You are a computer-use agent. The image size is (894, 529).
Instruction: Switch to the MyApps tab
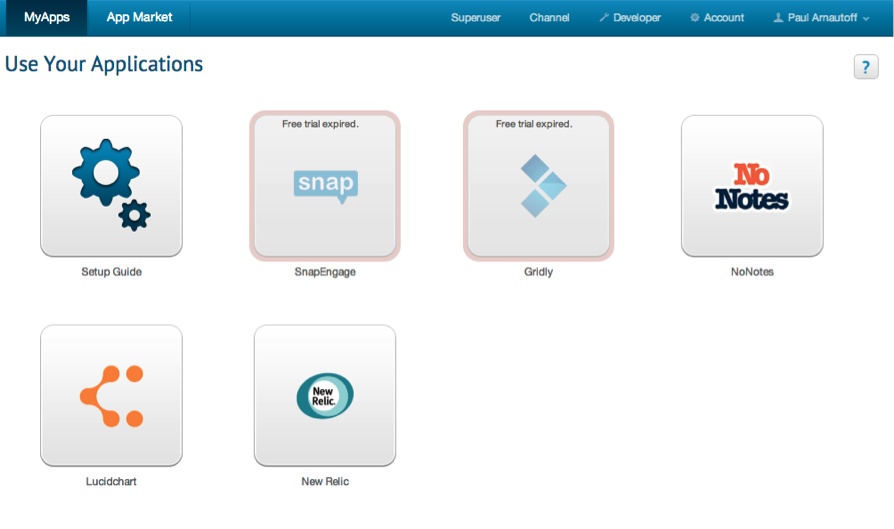point(47,18)
